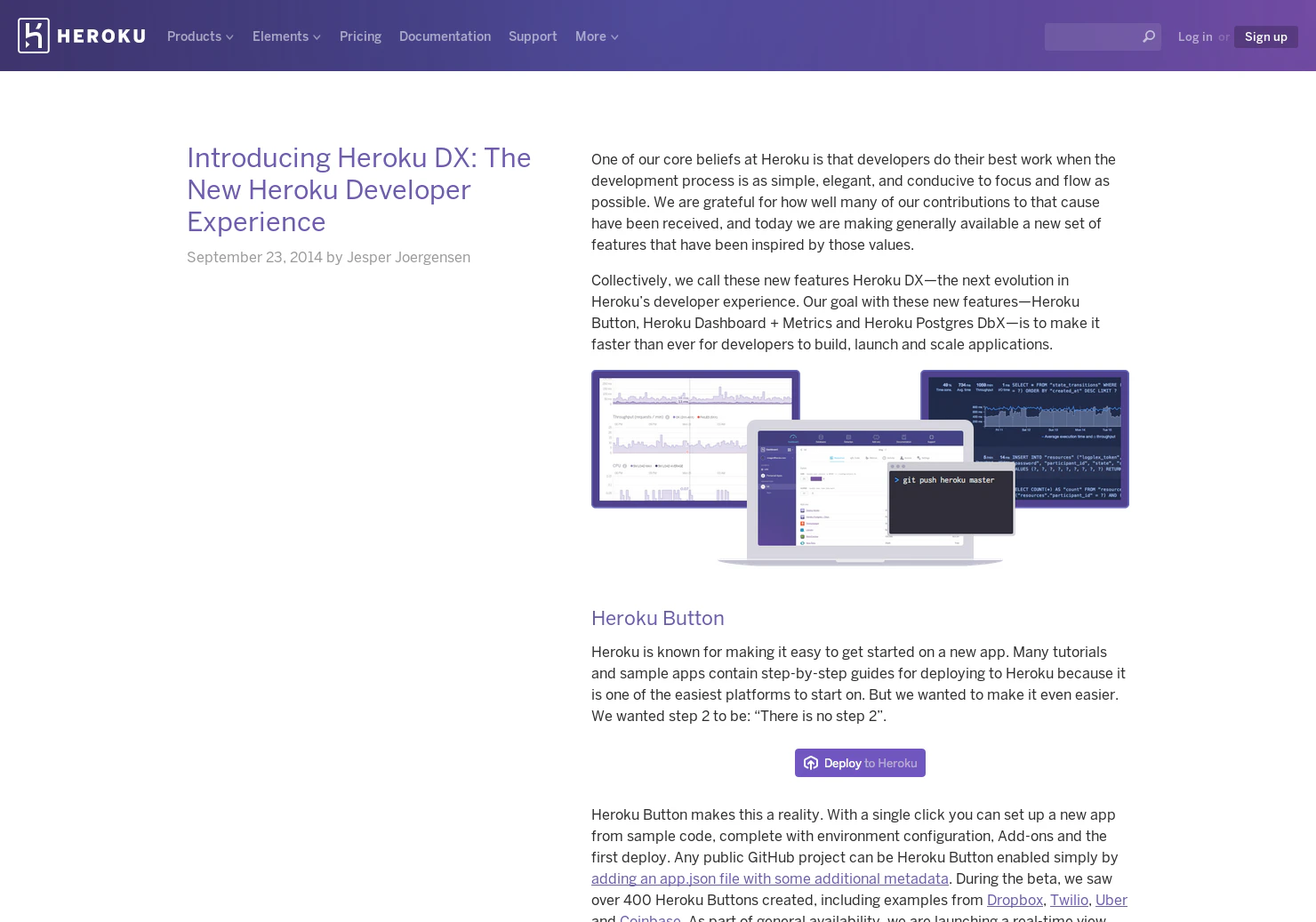Click the date September 23, 2014
This screenshot has width=1316, height=922.
click(254, 257)
